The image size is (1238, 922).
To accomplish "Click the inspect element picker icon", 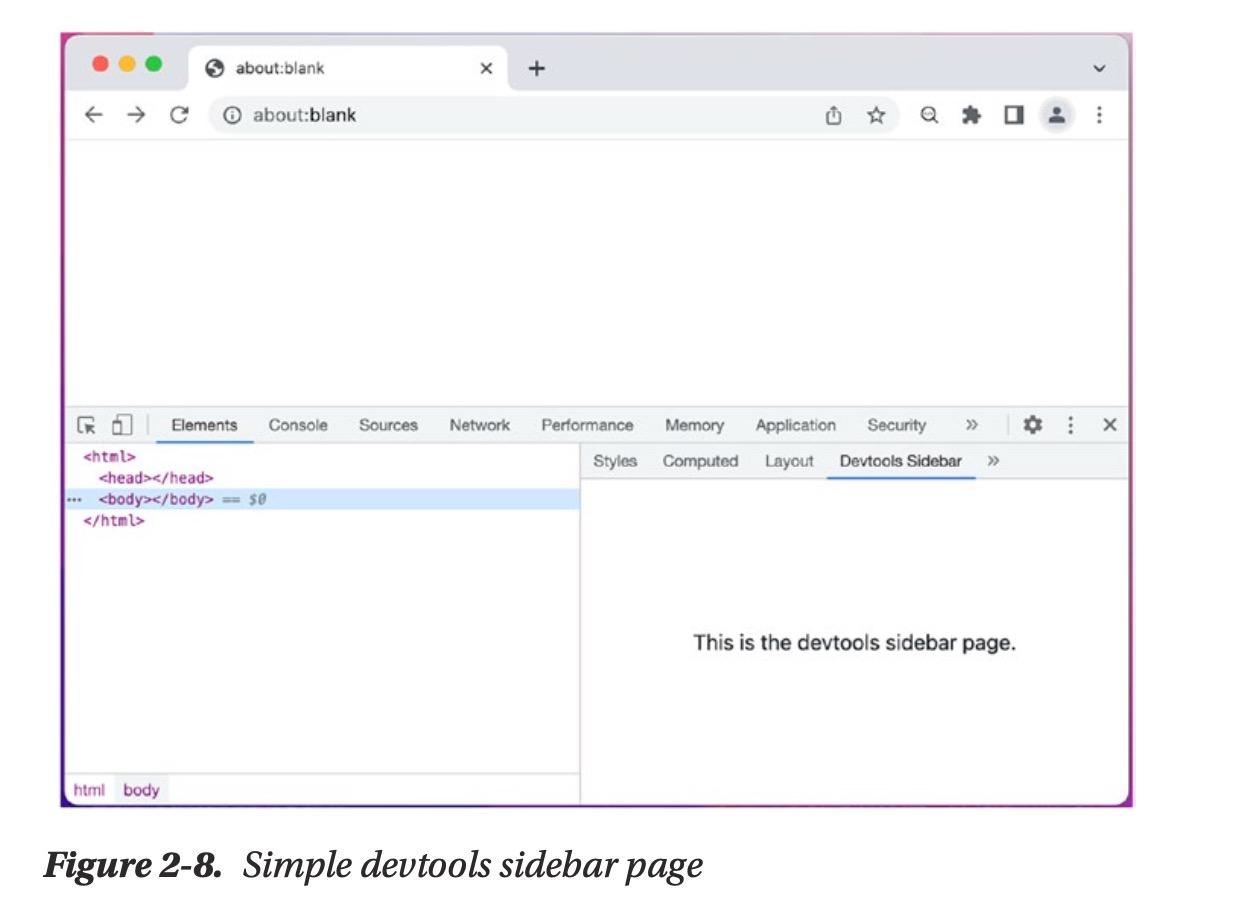I will coord(87,425).
